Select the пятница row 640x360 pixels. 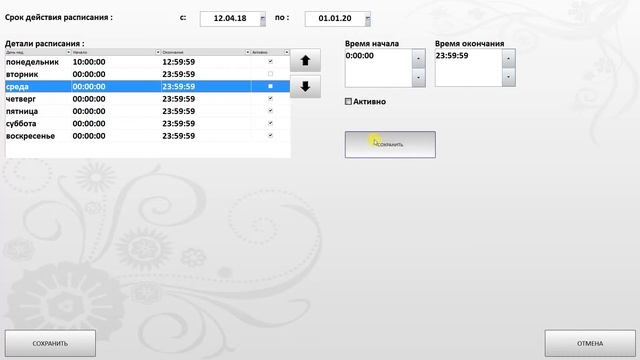point(147,111)
